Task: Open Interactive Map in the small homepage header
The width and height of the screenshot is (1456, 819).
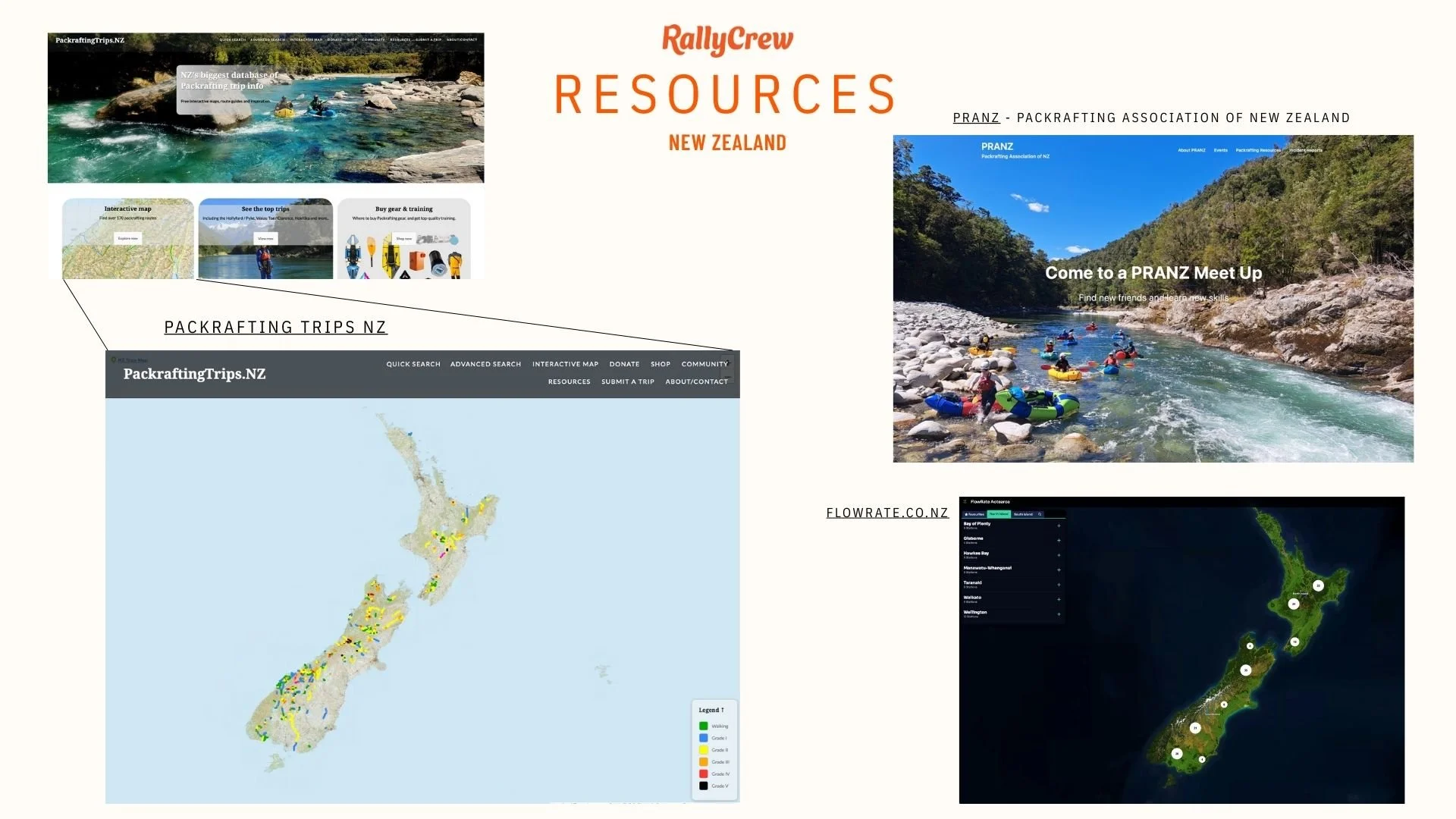Action: point(306,39)
